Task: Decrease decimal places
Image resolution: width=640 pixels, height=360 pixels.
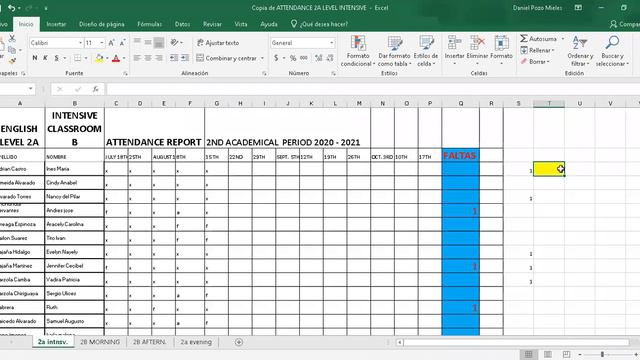Action: (330, 58)
